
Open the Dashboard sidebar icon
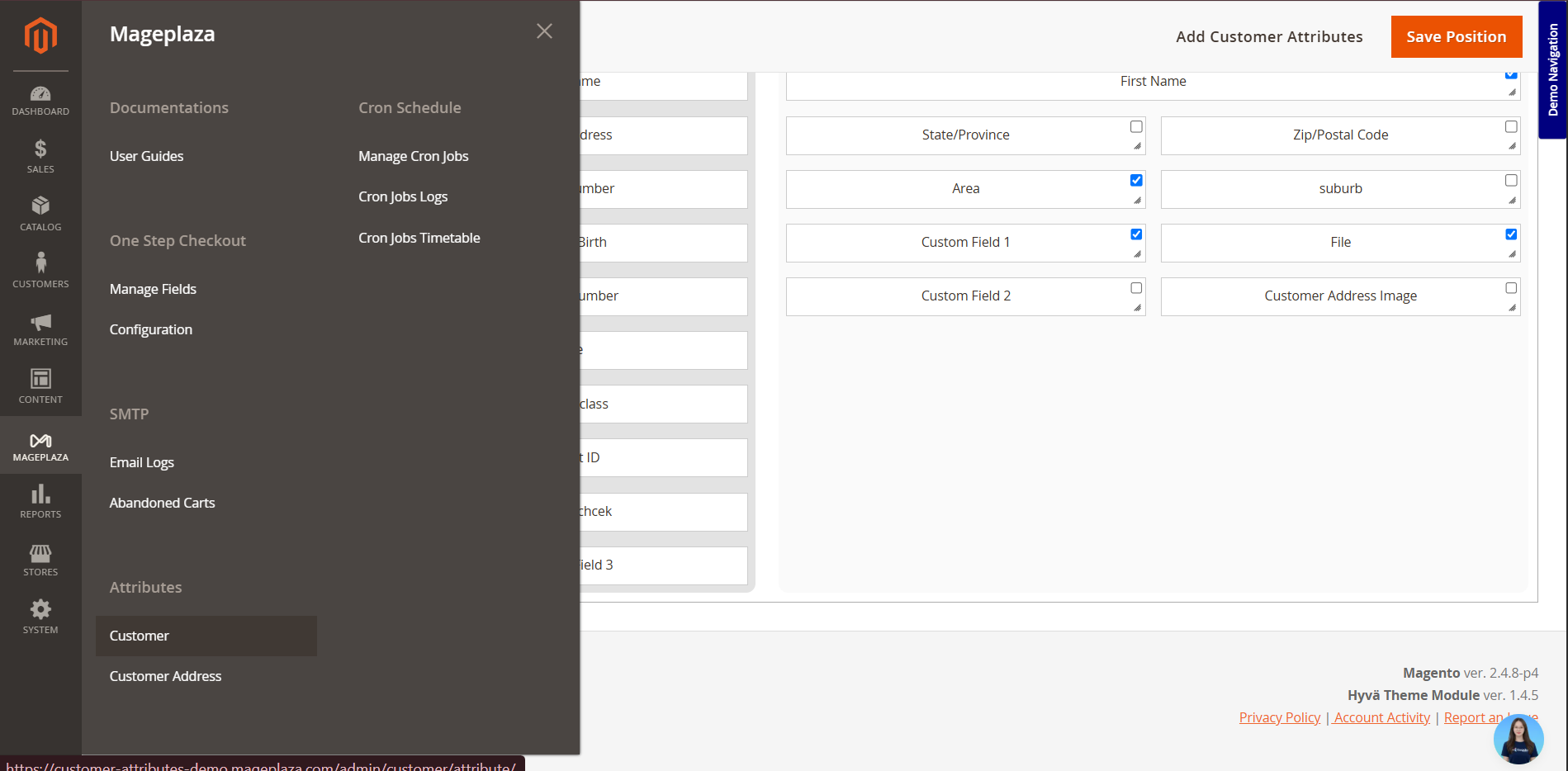point(40,101)
